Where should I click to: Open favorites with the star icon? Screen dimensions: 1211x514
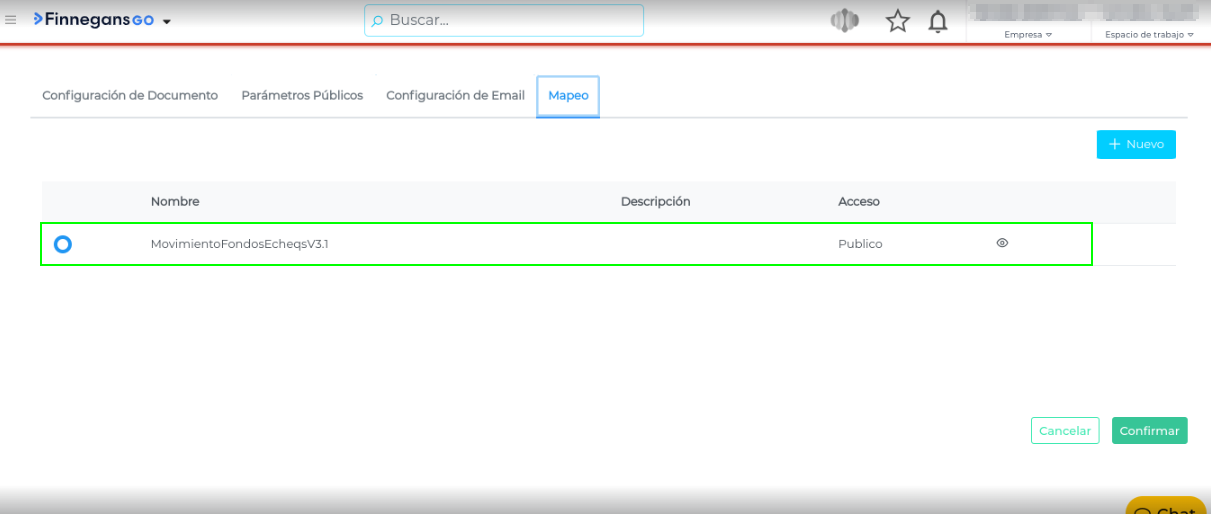click(x=897, y=21)
